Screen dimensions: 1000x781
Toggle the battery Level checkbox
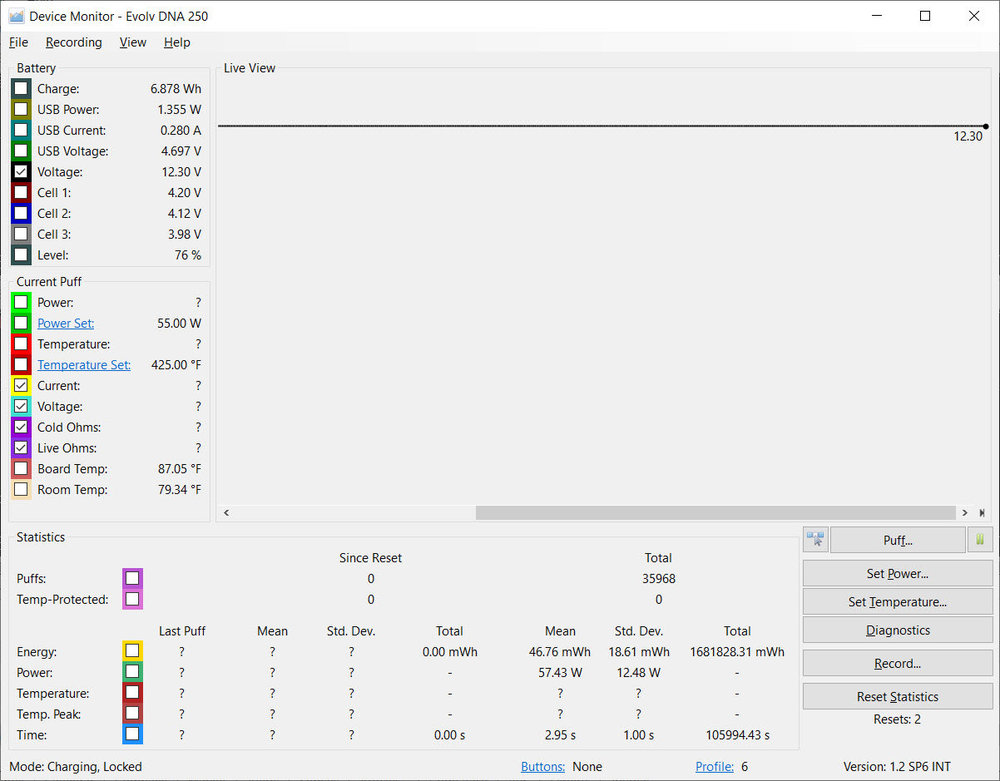coord(21,255)
